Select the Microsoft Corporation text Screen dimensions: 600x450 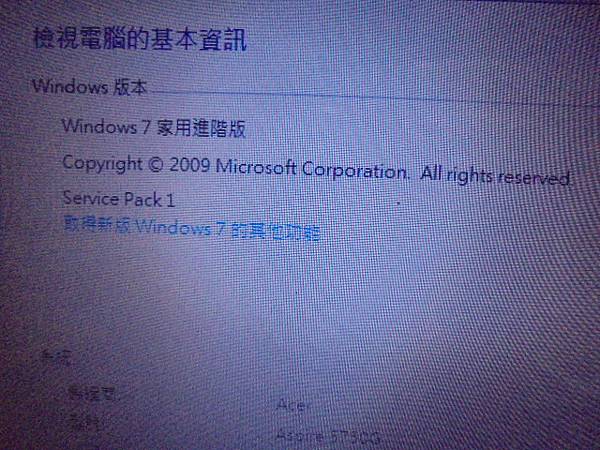(x=312, y=169)
